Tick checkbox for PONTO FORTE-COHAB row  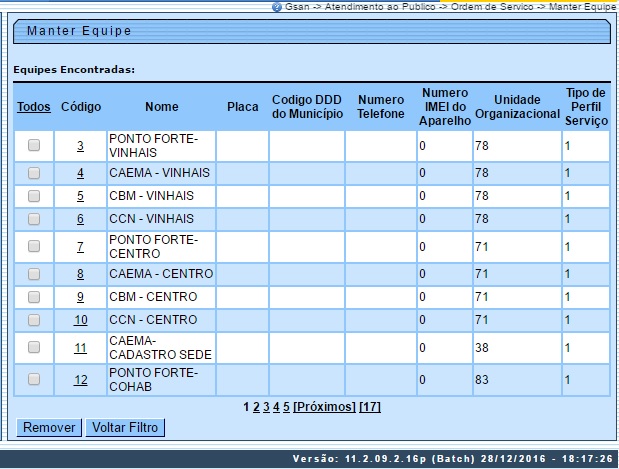tap(34, 379)
